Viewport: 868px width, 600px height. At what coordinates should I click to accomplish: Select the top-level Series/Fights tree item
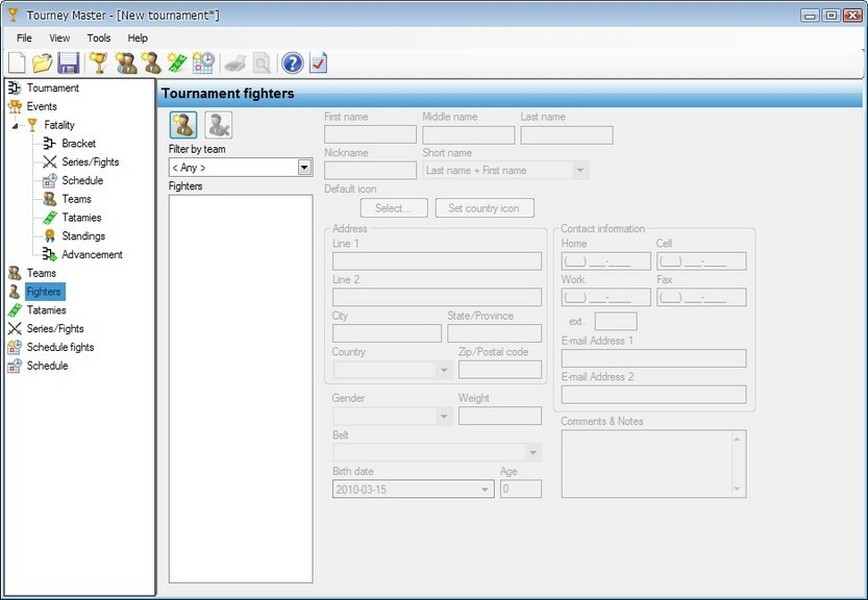tap(55, 329)
